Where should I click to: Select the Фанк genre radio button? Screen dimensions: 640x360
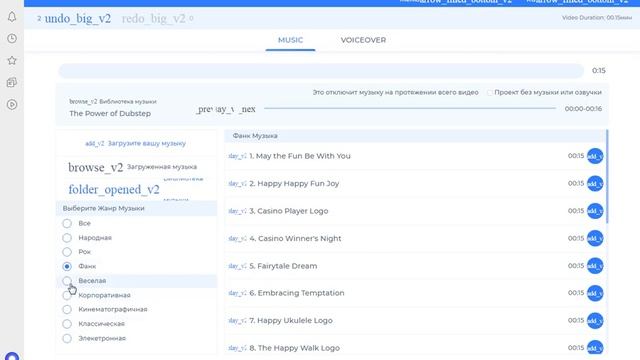[67, 267]
